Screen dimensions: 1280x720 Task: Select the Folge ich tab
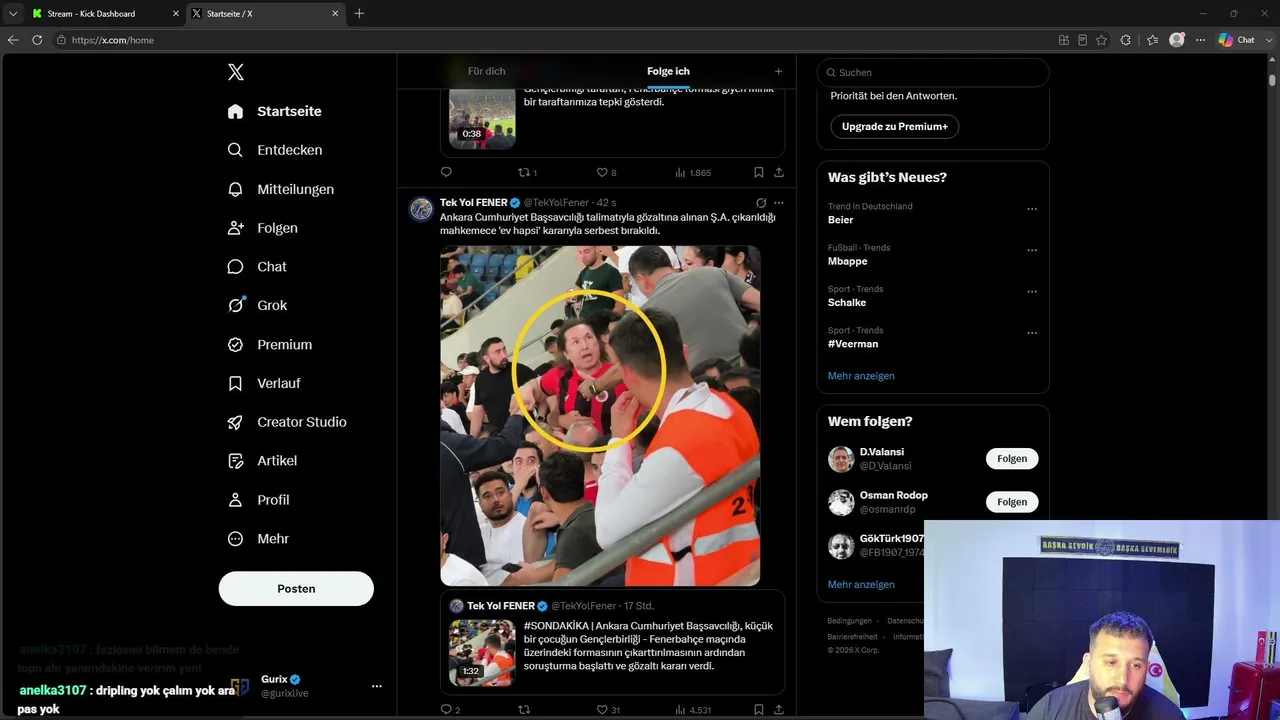668,71
